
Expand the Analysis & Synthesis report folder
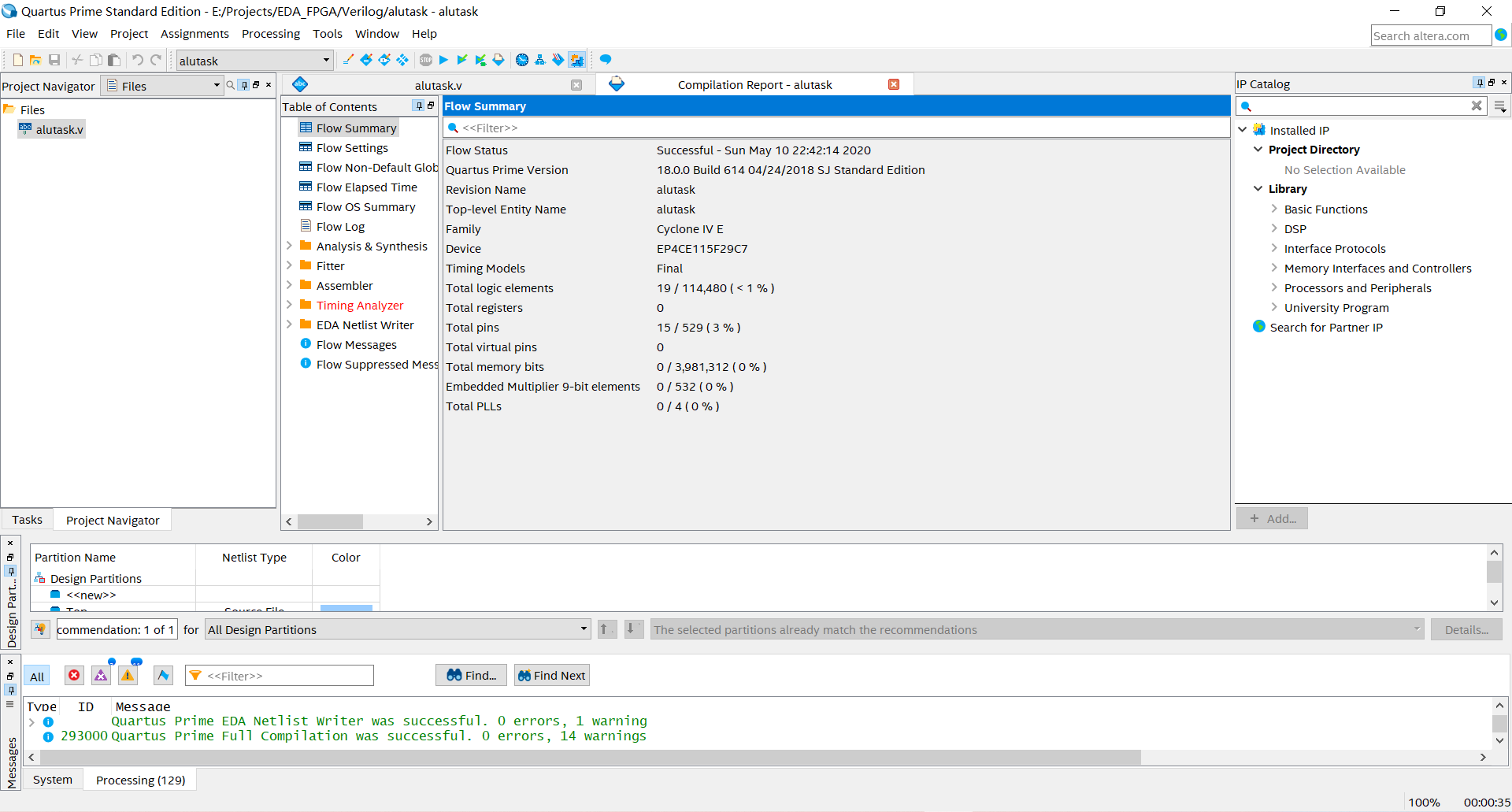290,246
